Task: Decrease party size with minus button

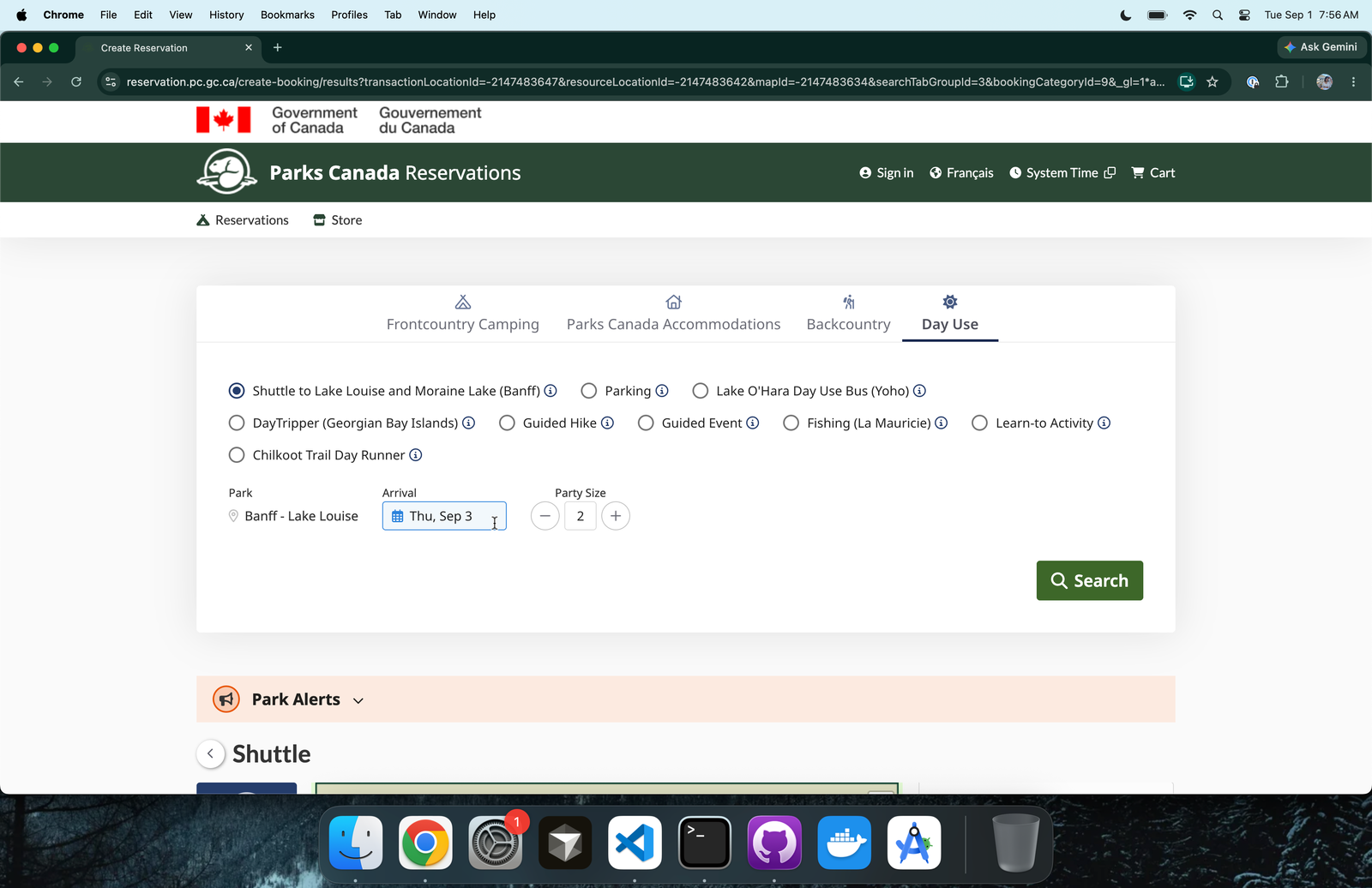Action: [545, 516]
